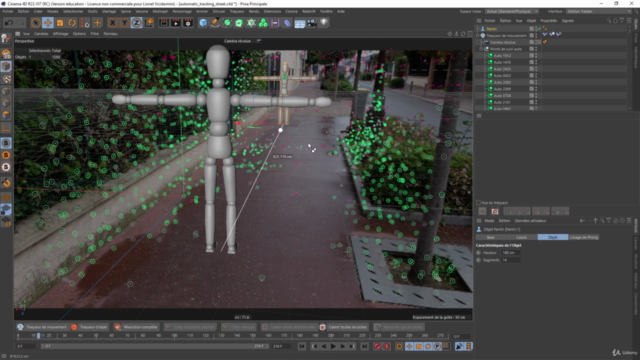The height and width of the screenshot is (360, 640).
Task: Open Render Settings icon
Action: 188,23
